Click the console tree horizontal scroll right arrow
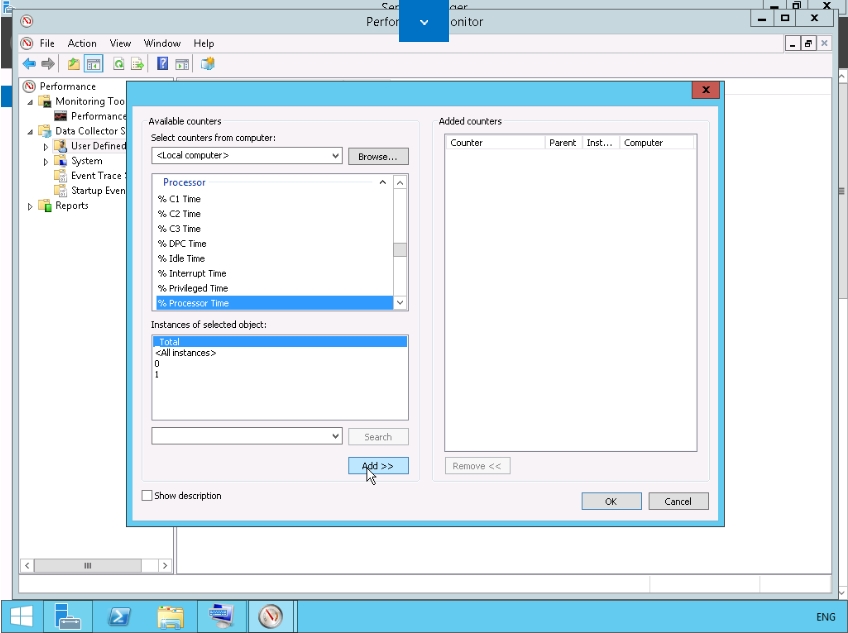Image resolution: width=848 pixels, height=633 pixels. (x=165, y=565)
